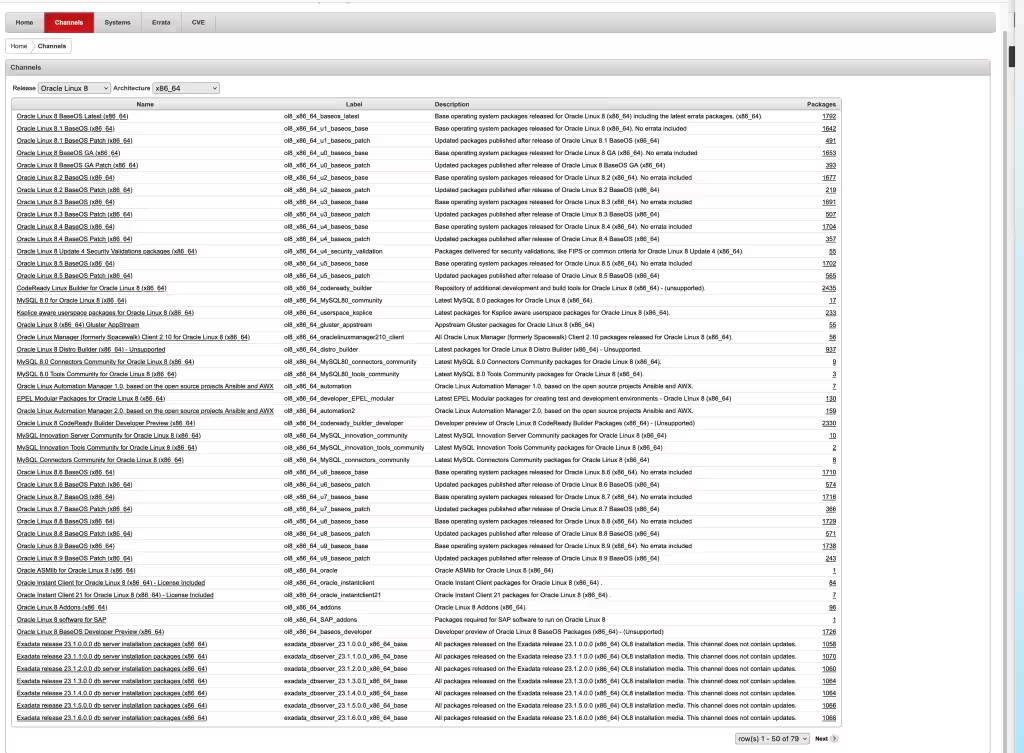Image resolution: width=1024 pixels, height=753 pixels.
Task: Open the Home tab
Action: click(x=24, y=22)
